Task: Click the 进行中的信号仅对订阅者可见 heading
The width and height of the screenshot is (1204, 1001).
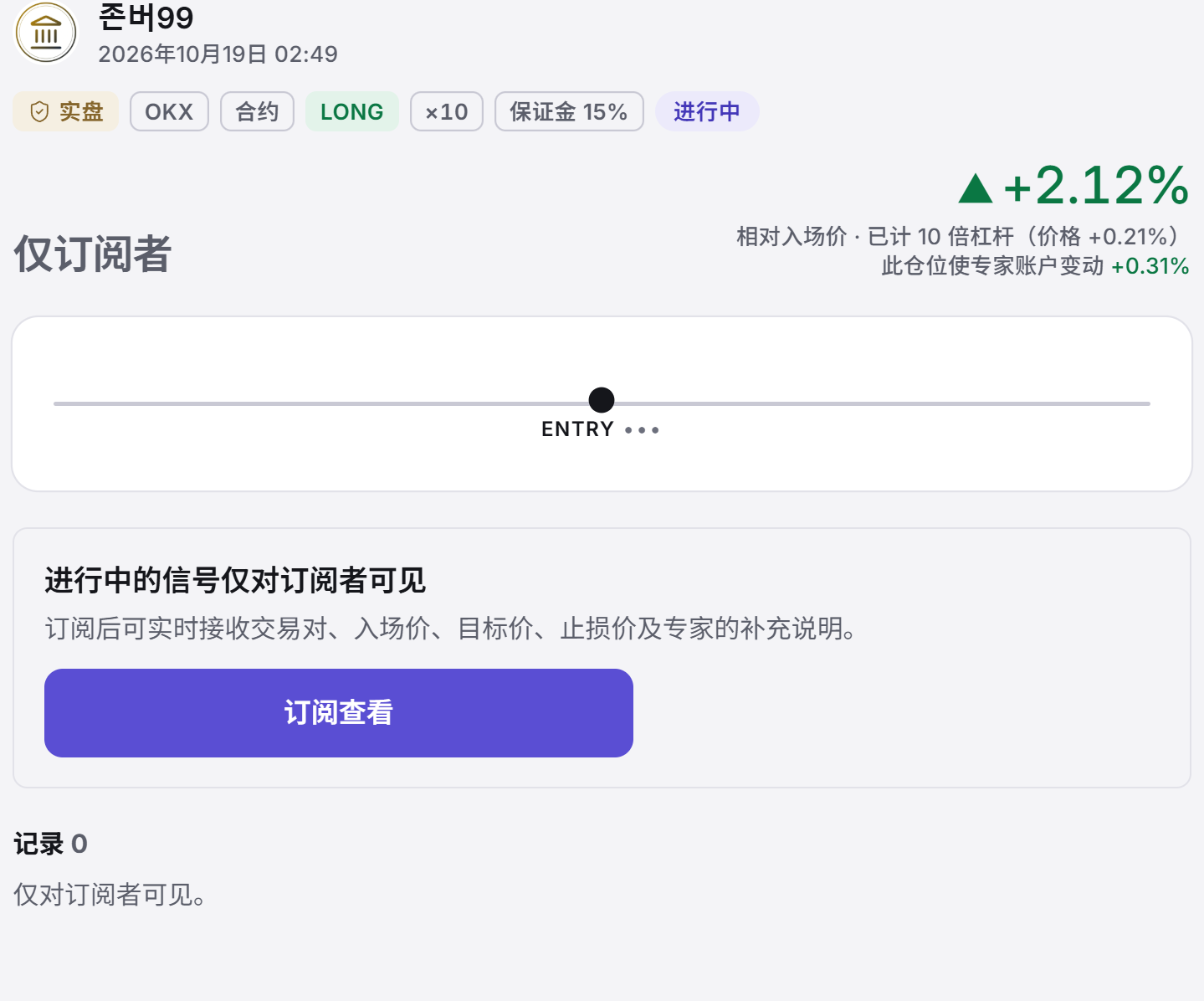Action: coord(235,580)
